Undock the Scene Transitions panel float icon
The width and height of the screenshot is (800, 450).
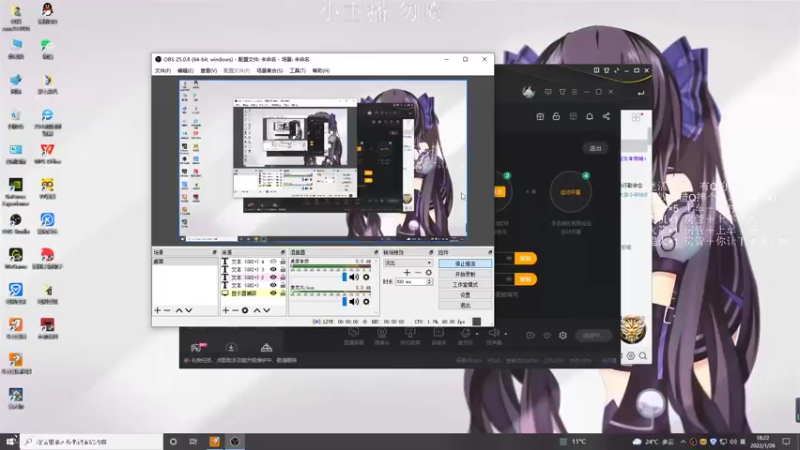(x=431, y=253)
